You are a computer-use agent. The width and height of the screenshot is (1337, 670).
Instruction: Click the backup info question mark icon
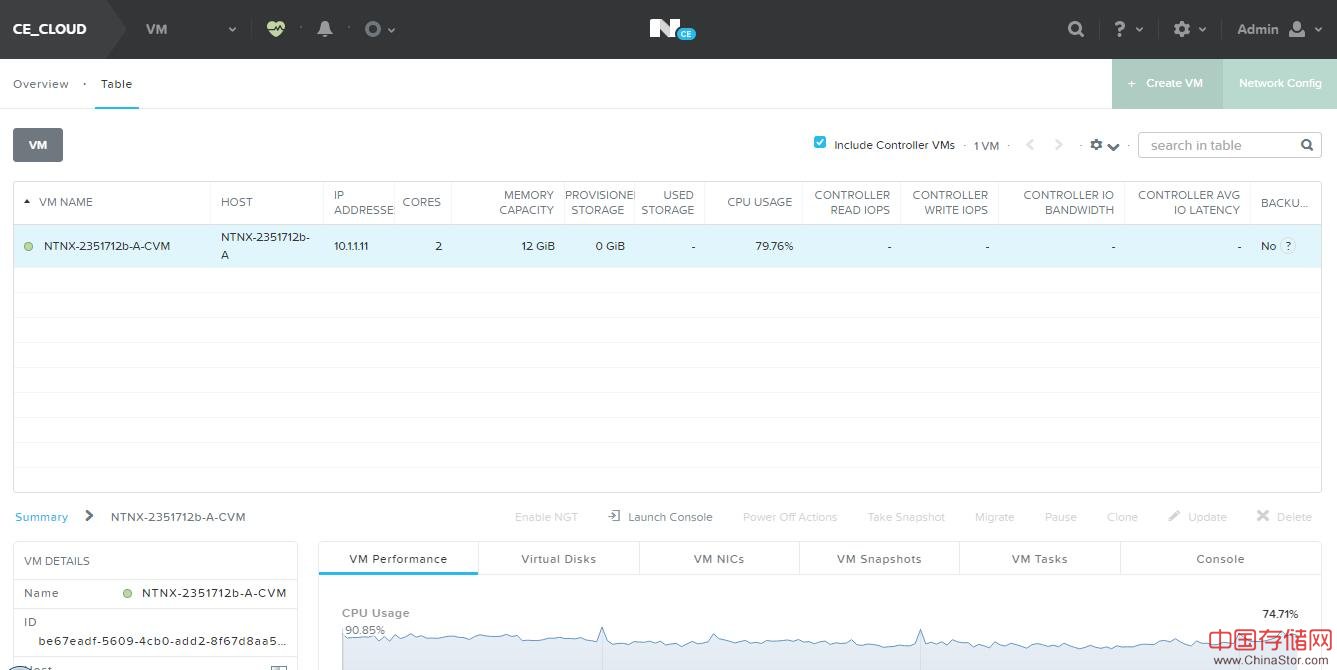[1288, 246]
